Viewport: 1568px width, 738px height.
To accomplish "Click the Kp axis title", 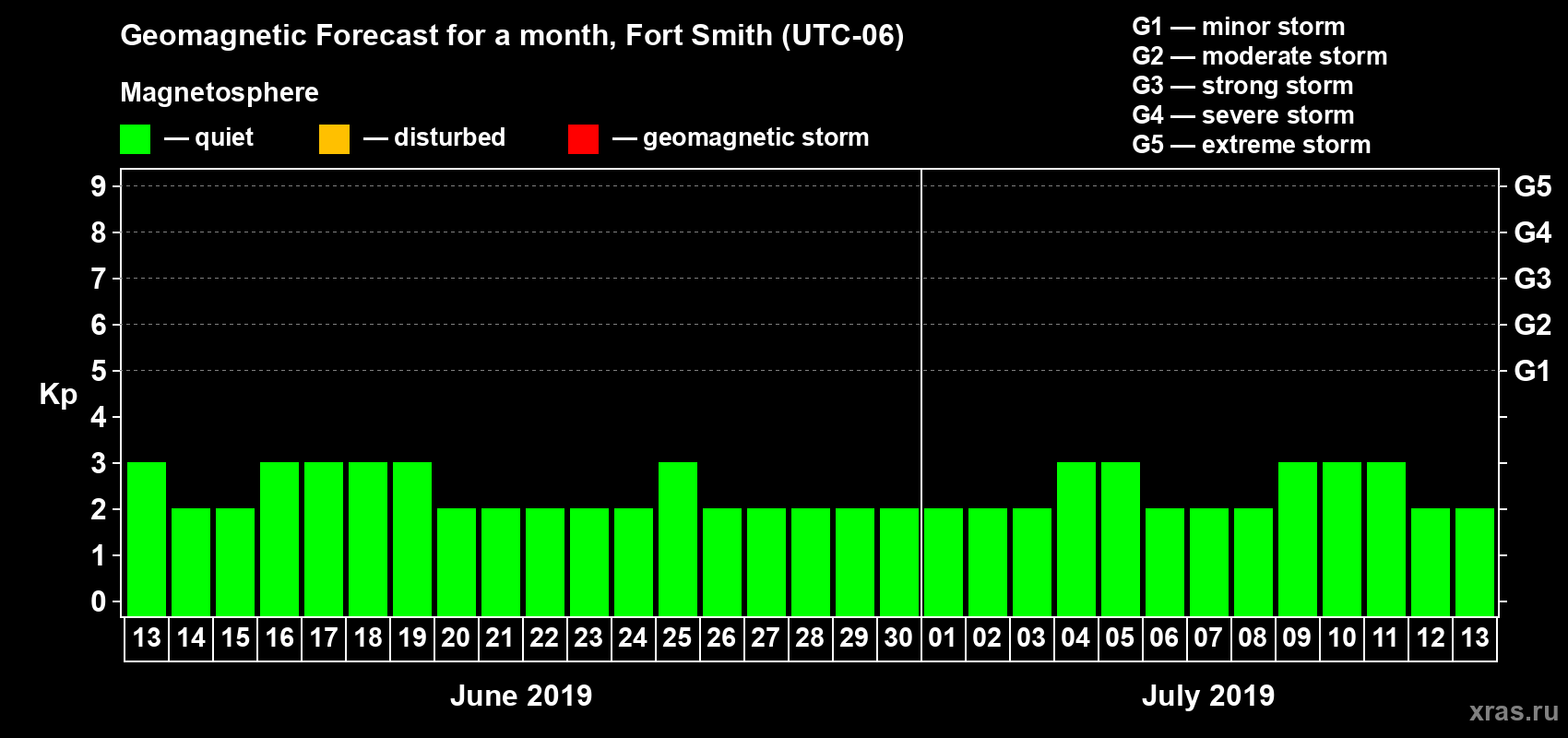I will tap(58, 395).
